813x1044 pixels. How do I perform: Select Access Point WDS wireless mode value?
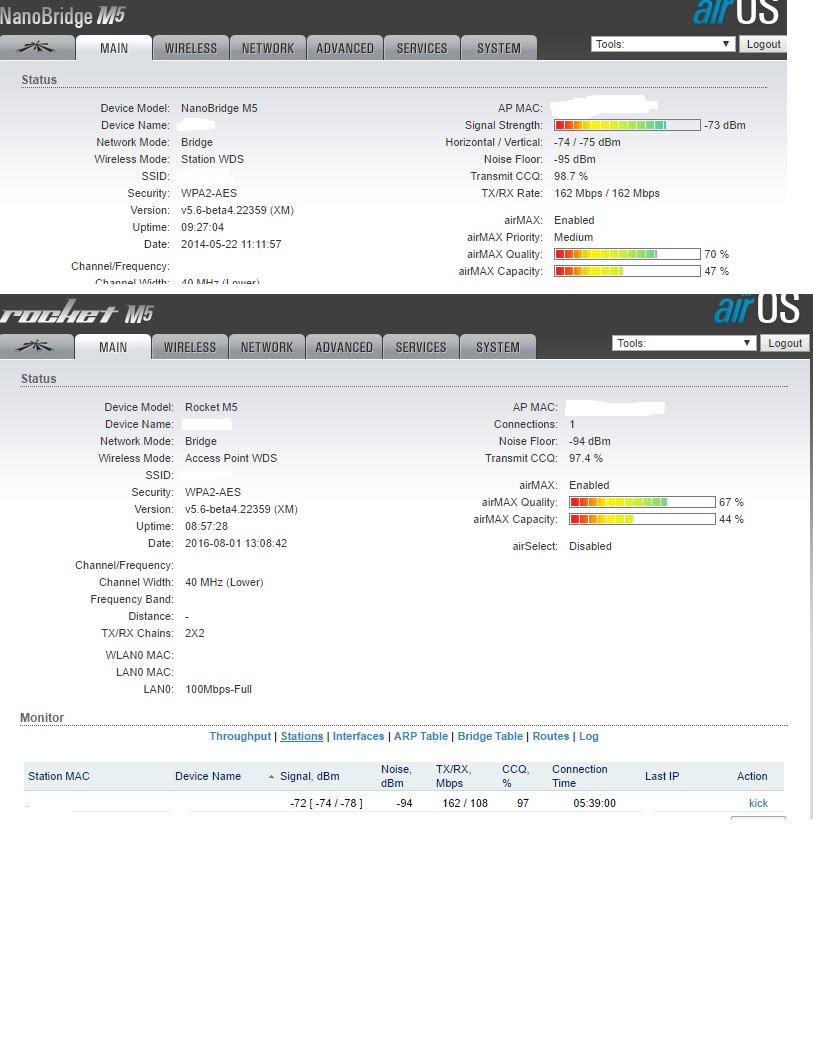[x=231, y=458]
